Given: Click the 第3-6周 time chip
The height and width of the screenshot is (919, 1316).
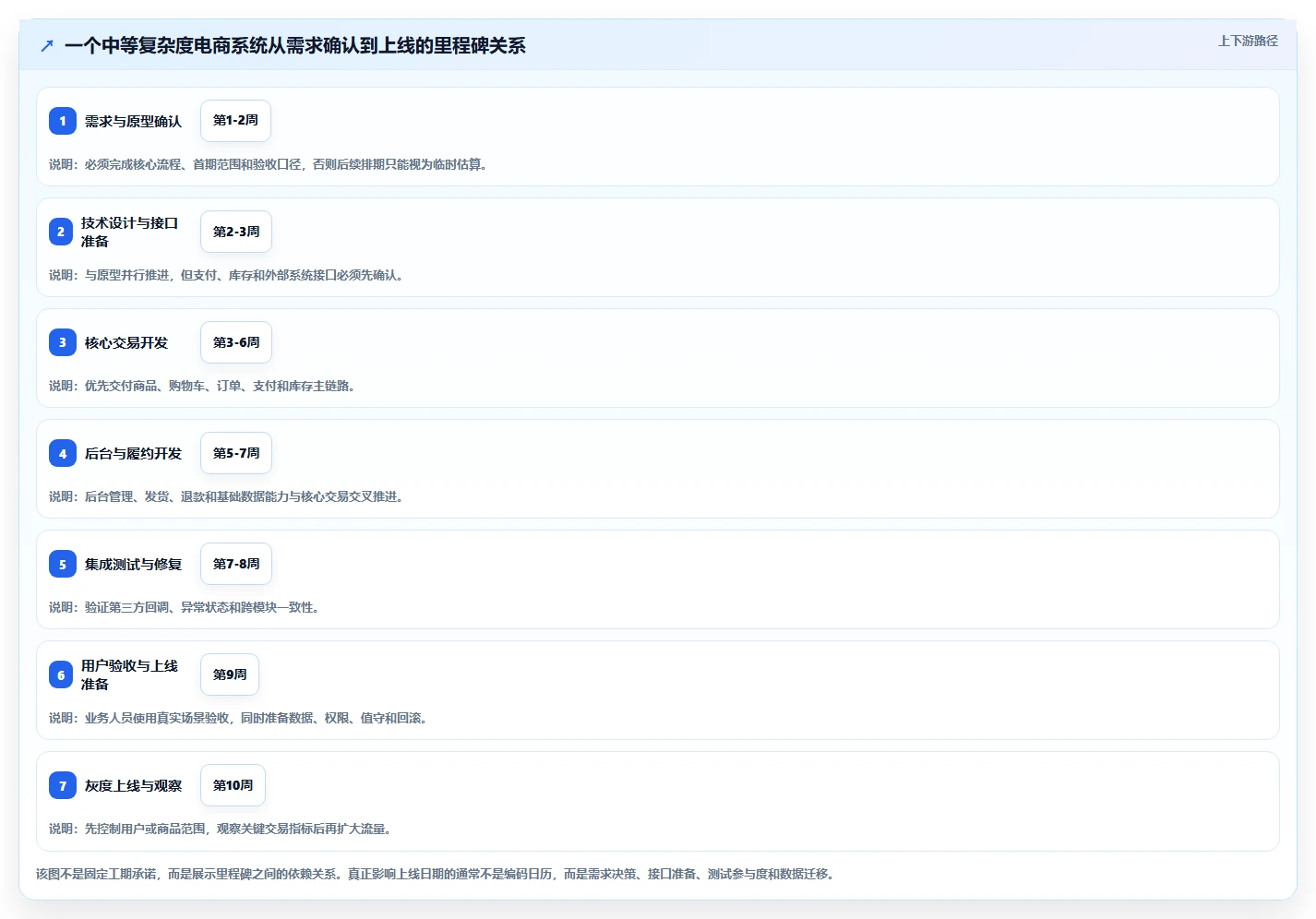Looking at the screenshot, I should pyautogui.click(x=236, y=342).
